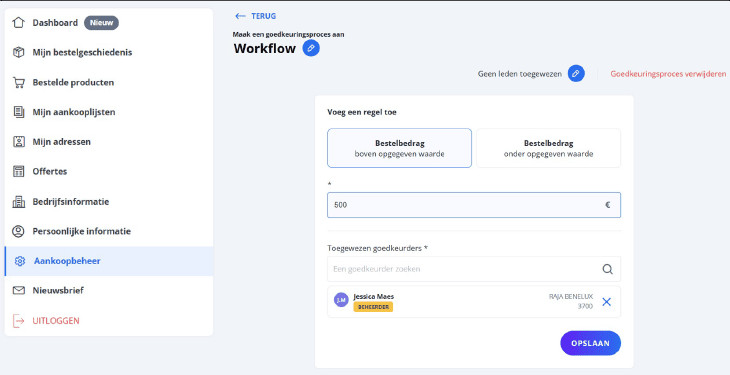Edit assigned members with pencil icon
The image size is (730, 375).
pos(576,74)
